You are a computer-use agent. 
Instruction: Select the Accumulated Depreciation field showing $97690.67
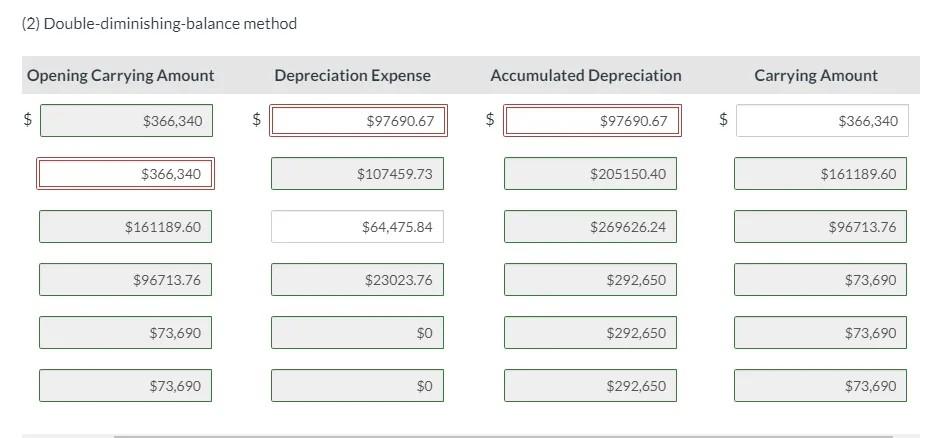tap(591, 121)
